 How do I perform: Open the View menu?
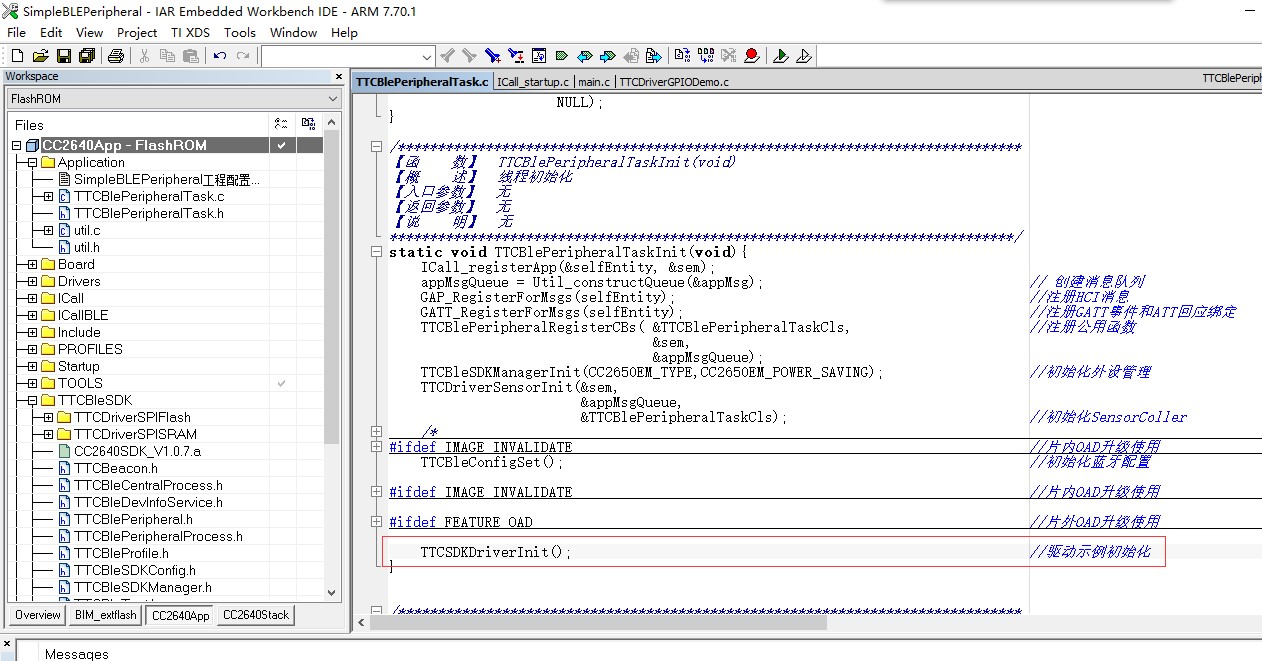89,32
